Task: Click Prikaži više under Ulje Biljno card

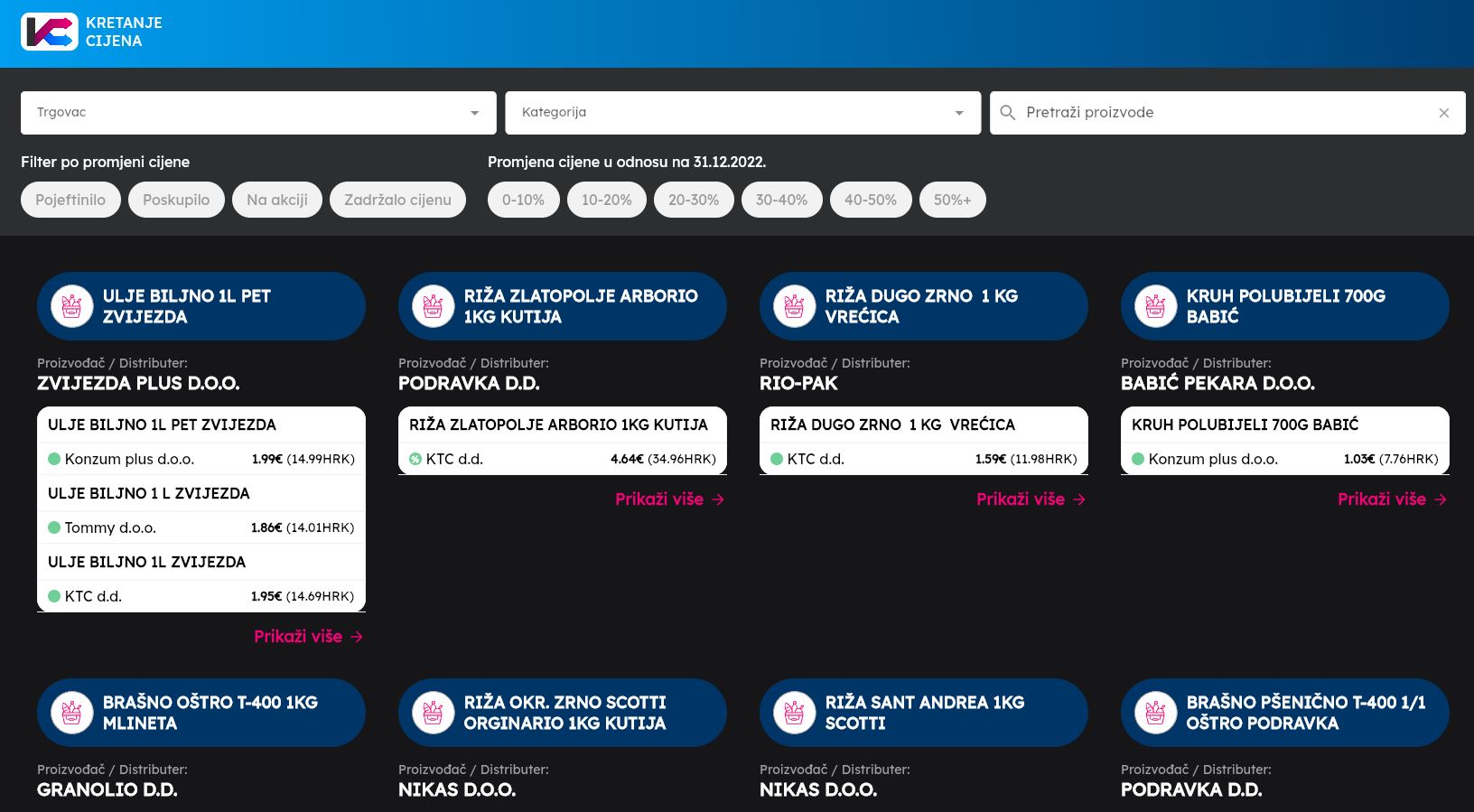Action: click(308, 637)
